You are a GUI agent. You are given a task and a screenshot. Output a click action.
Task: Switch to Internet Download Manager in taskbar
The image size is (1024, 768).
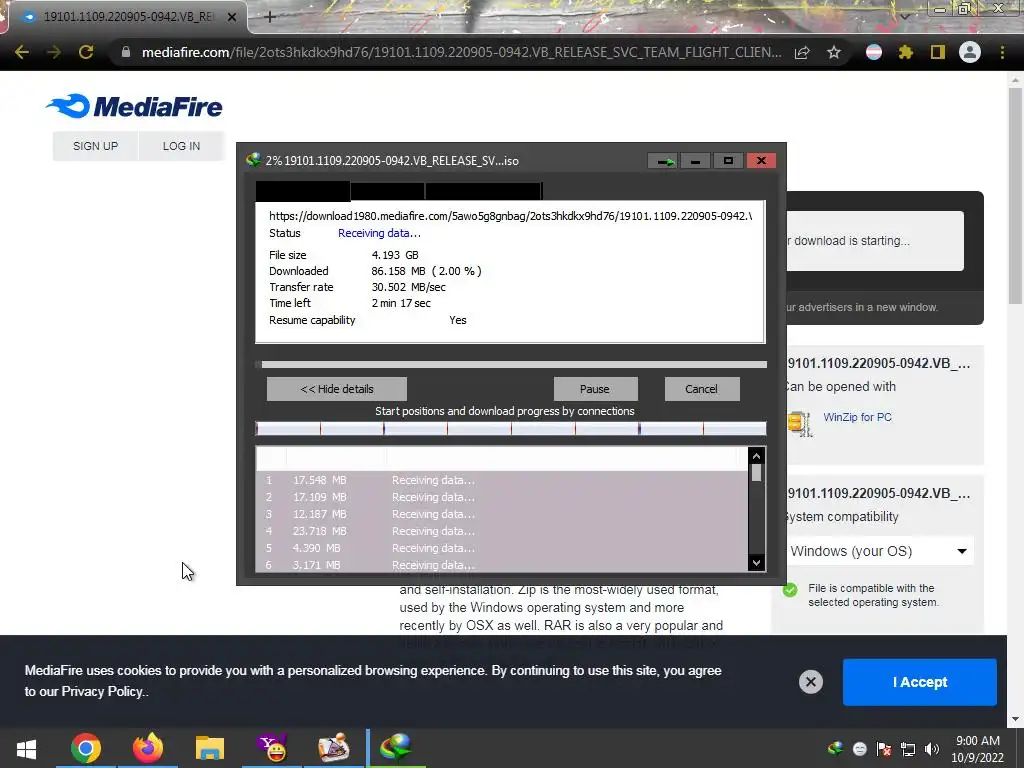click(x=396, y=748)
